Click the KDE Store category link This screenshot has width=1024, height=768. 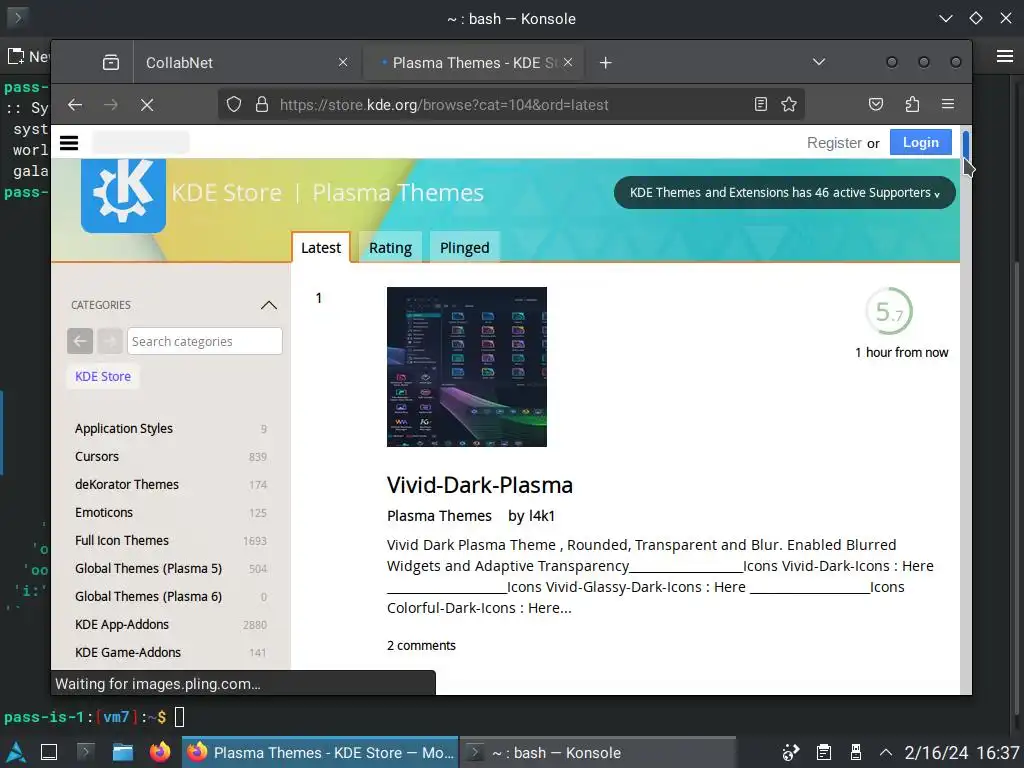(103, 376)
